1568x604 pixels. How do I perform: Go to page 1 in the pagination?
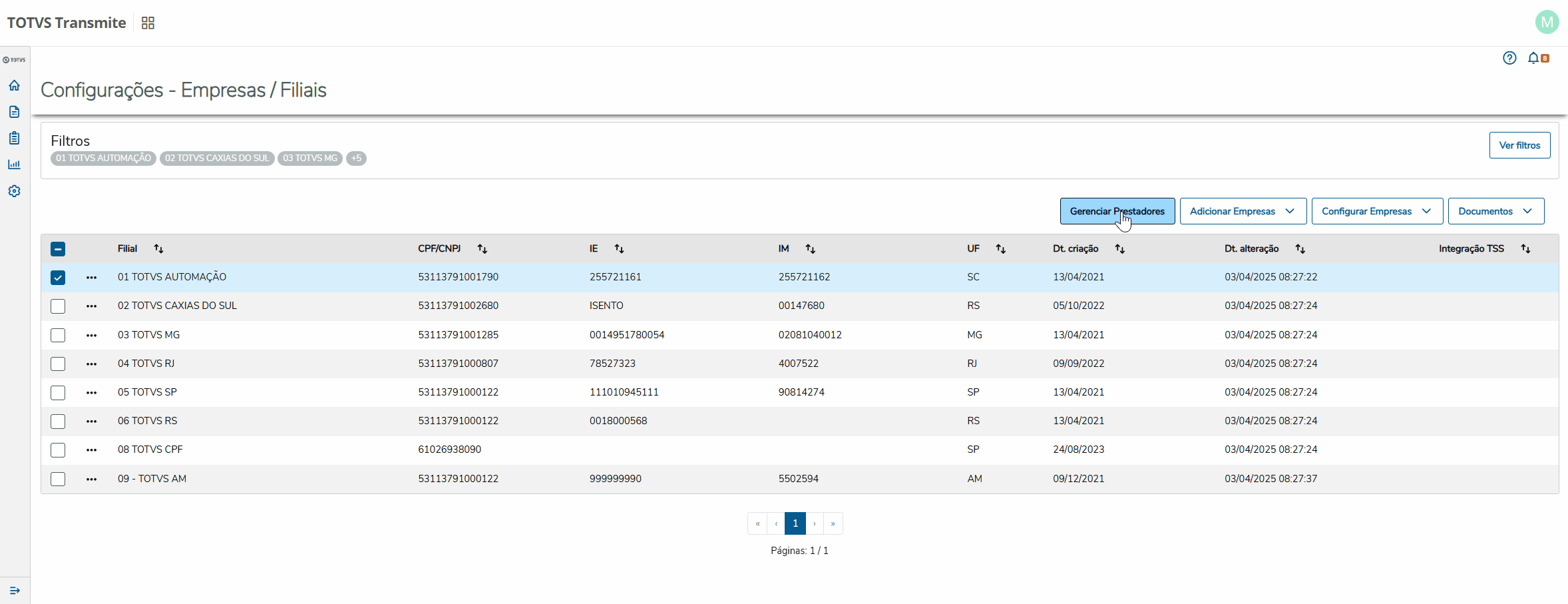pyautogui.click(x=795, y=523)
